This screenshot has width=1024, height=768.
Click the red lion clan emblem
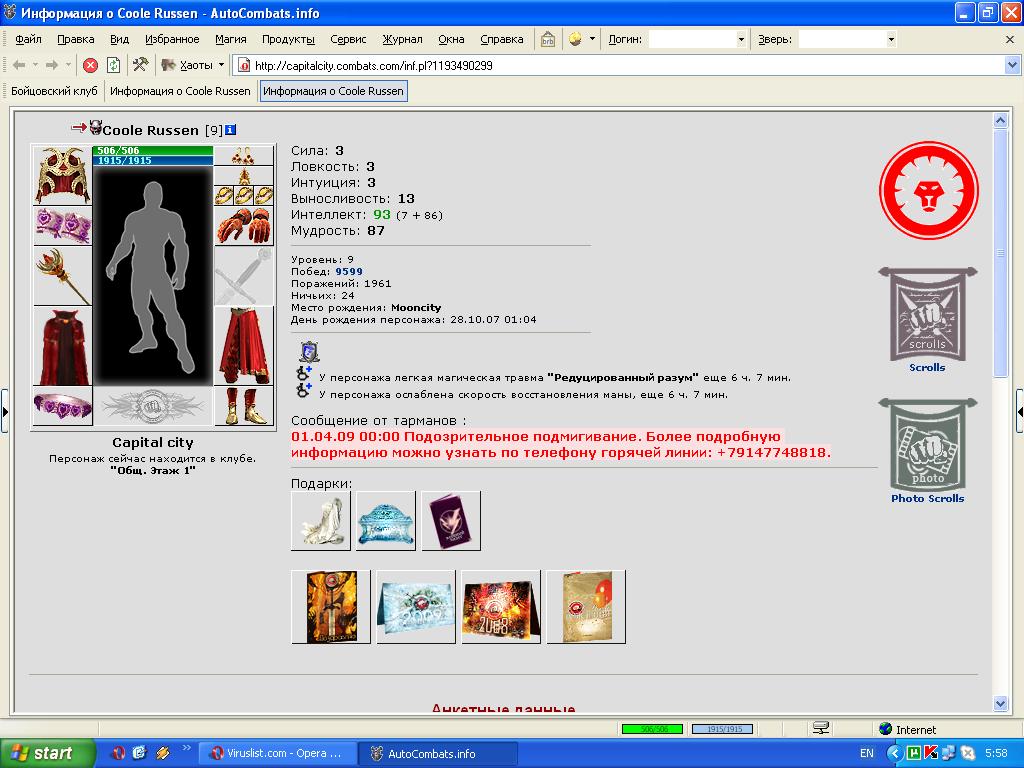point(928,191)
